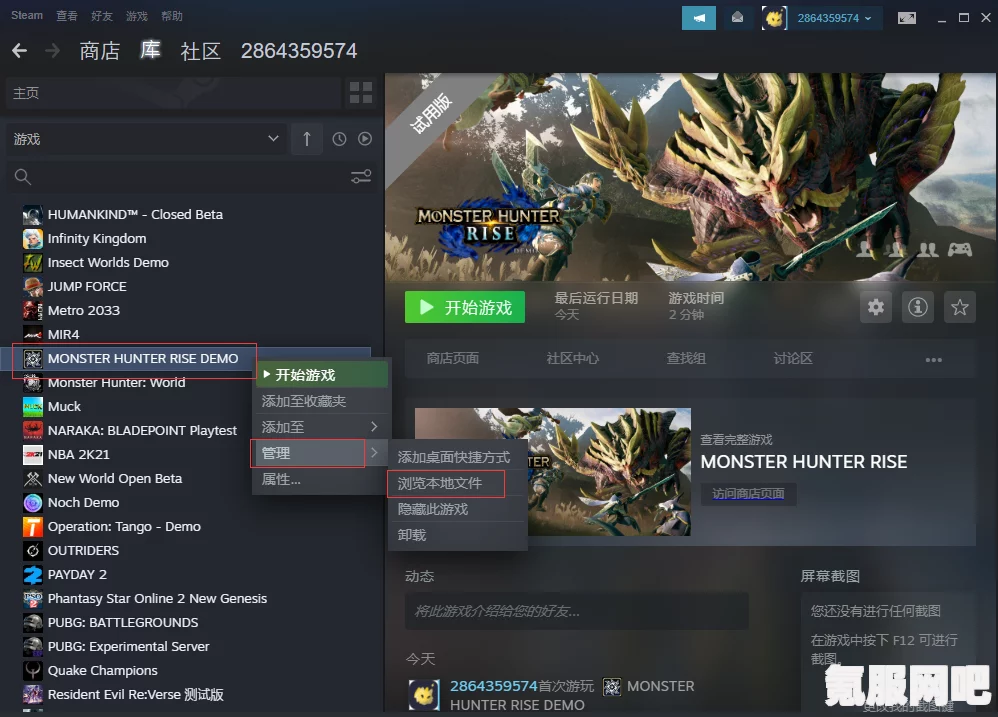The image size is (998, 717).
Task: Select New World Open Beta in library
Action: click(115, 478)
